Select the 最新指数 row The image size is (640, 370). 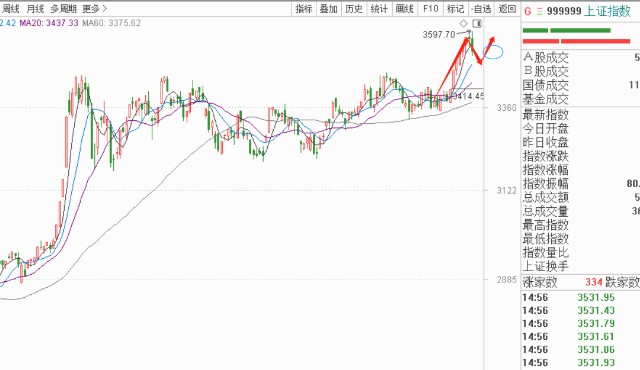pyautogui.click(x=581, y=115)
